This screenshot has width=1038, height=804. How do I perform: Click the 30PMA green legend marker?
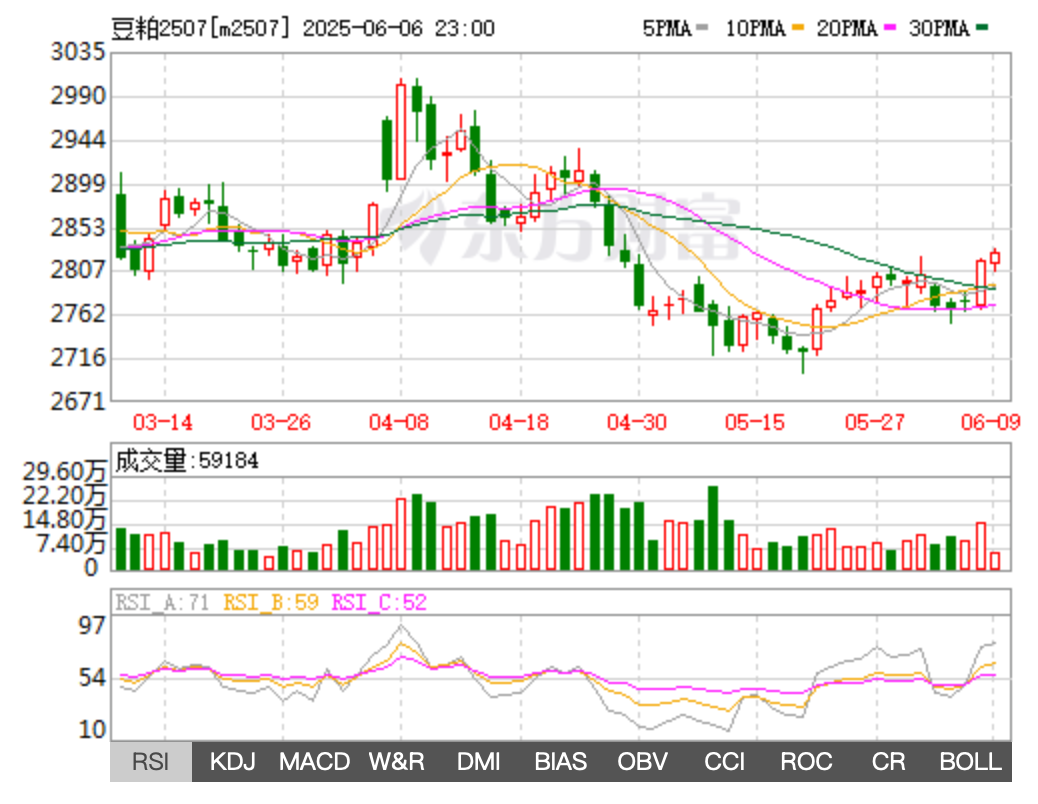(x=982, y=29)
